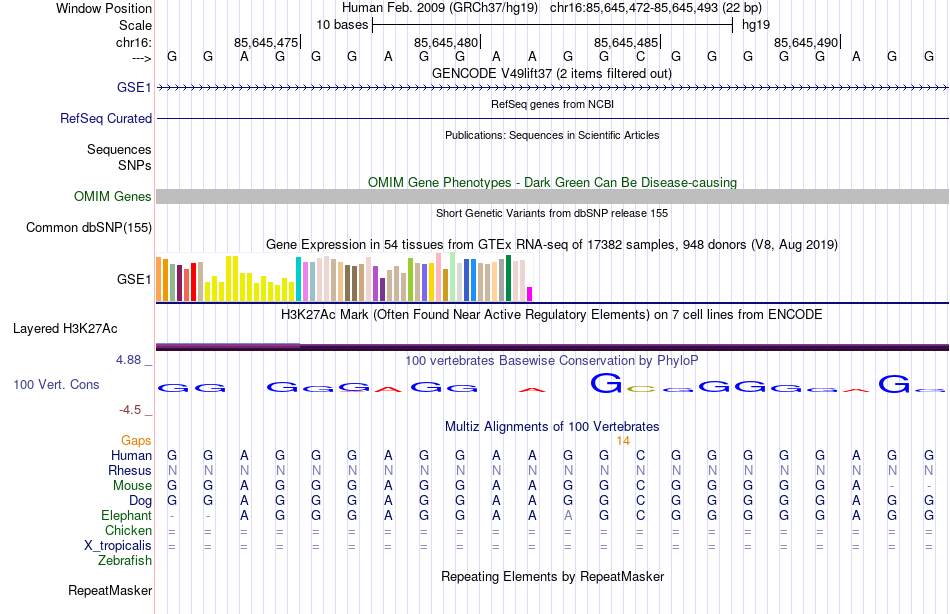Screen dimensions: 950x614
Task: Open the GSE1 gene in GENCODE track
Action: [134, 87]
